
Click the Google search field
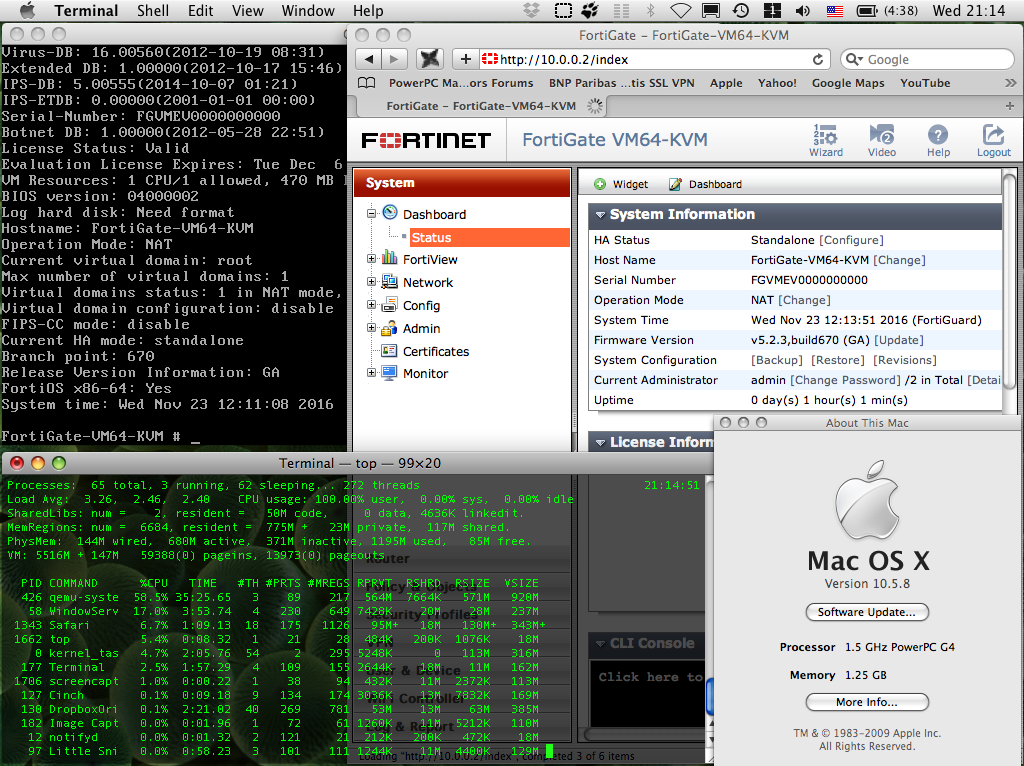pos(927,59)
